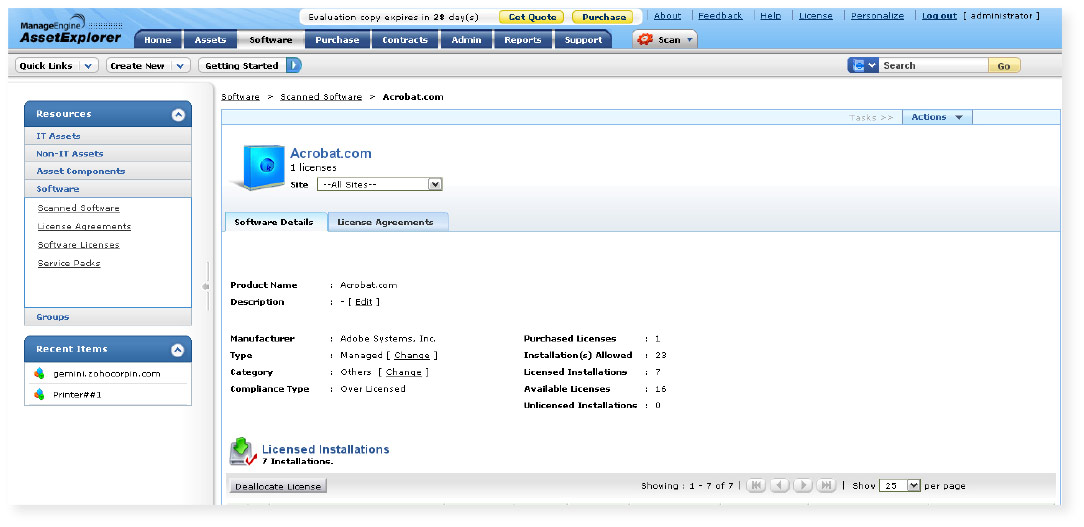Screen dimensions: 1084x527
Task: Expand the Non-IT Assets section
Action: click(108, 154)
